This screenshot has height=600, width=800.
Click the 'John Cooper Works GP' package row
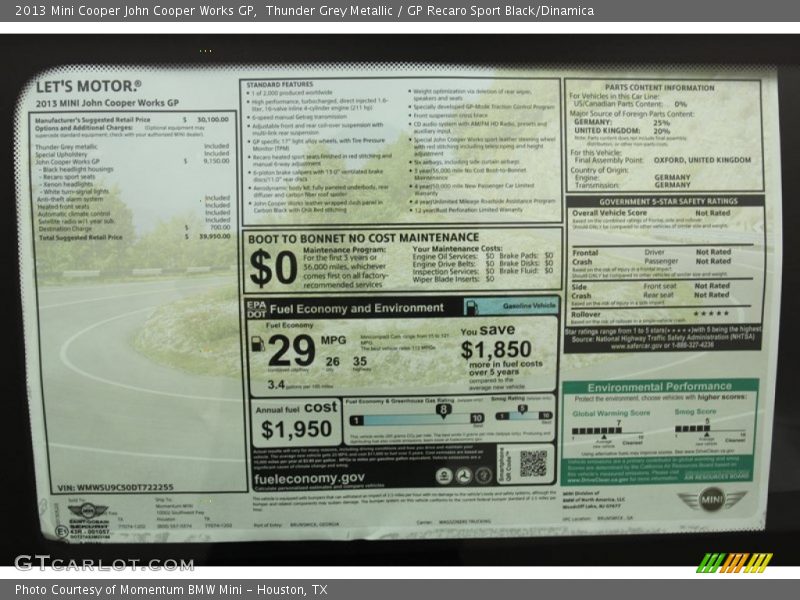[x=132, y=161]
